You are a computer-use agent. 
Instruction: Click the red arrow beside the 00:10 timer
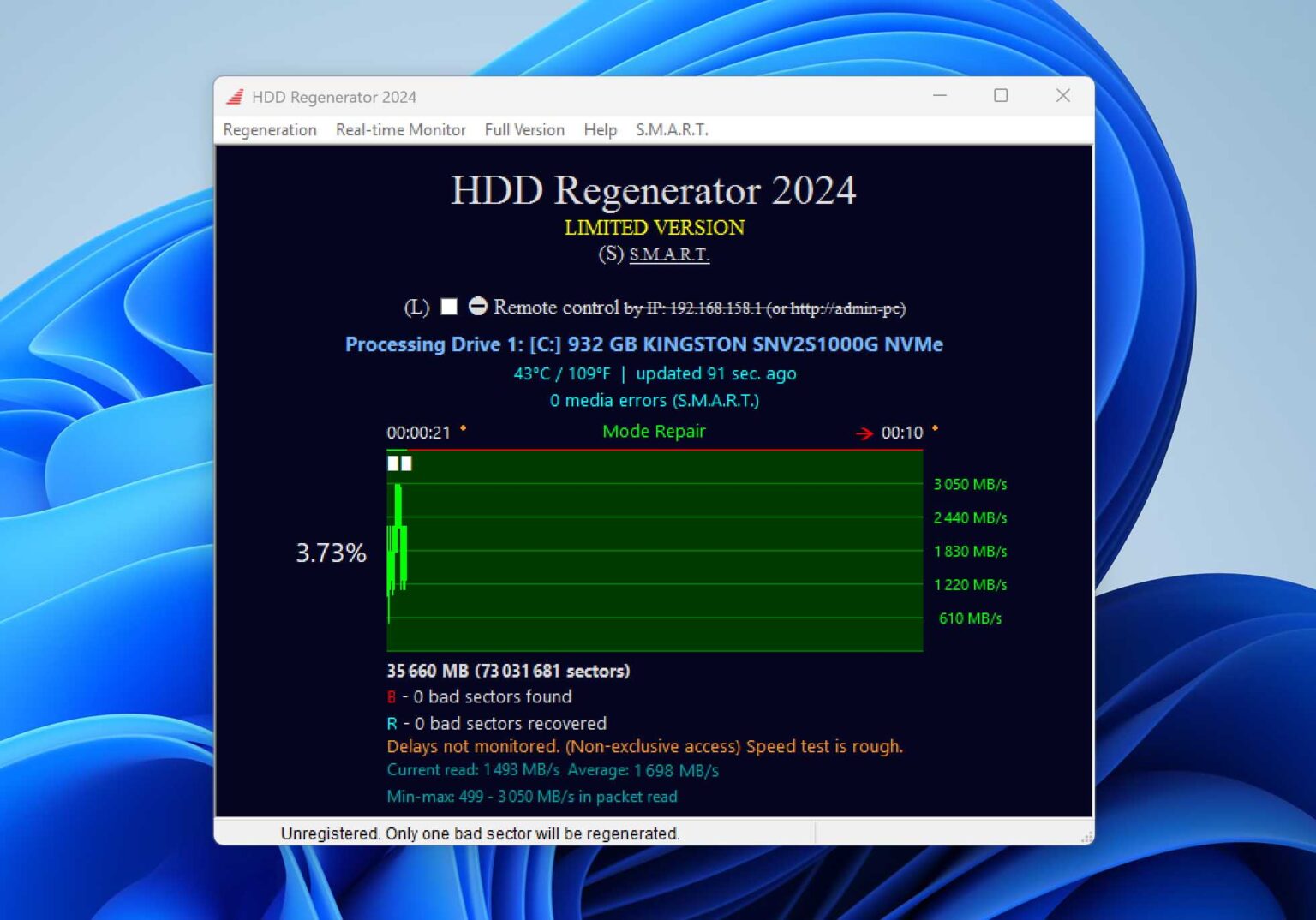(864, 433)
